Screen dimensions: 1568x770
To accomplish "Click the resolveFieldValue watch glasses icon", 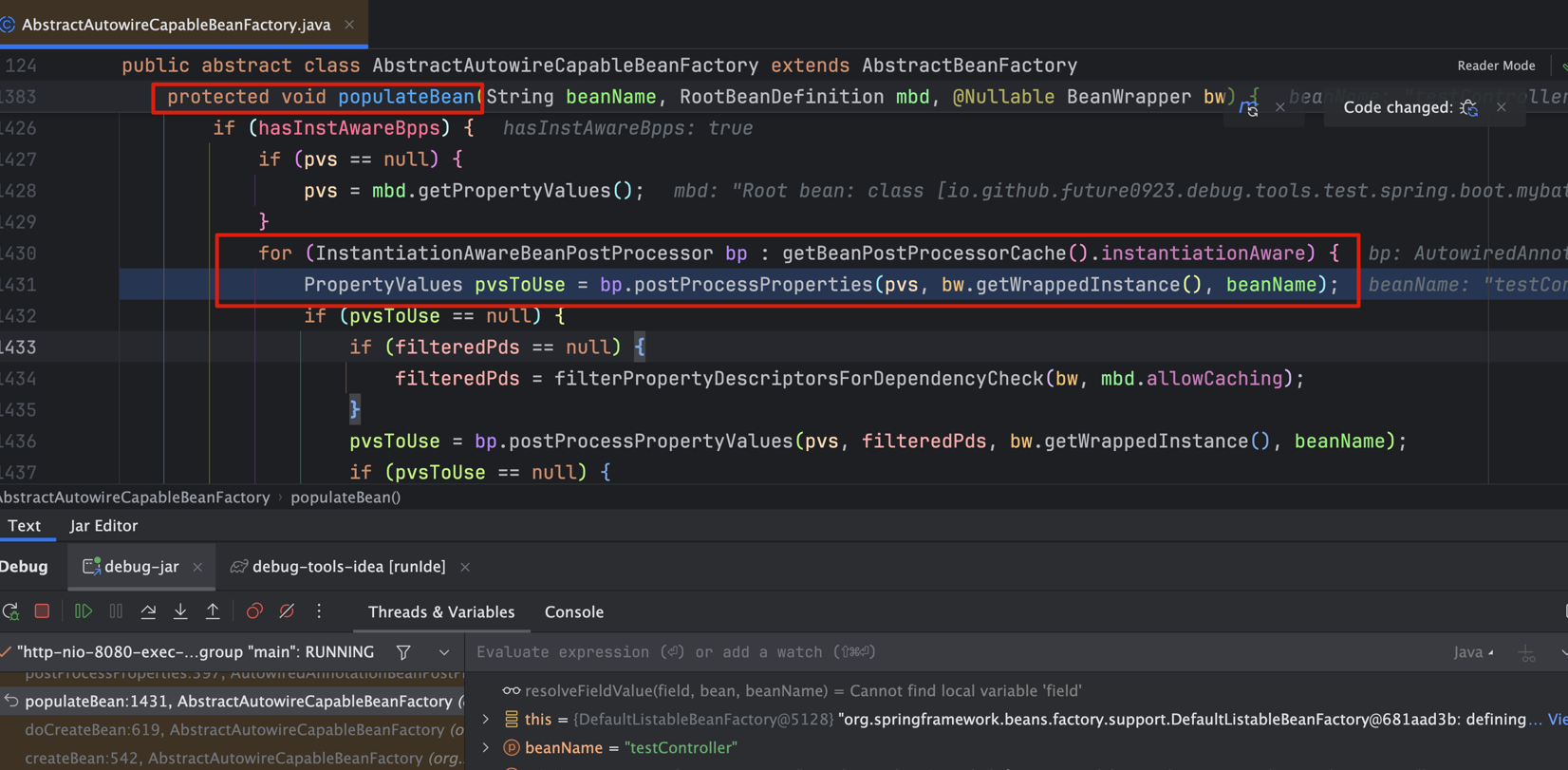I will (x=512, y=691).
